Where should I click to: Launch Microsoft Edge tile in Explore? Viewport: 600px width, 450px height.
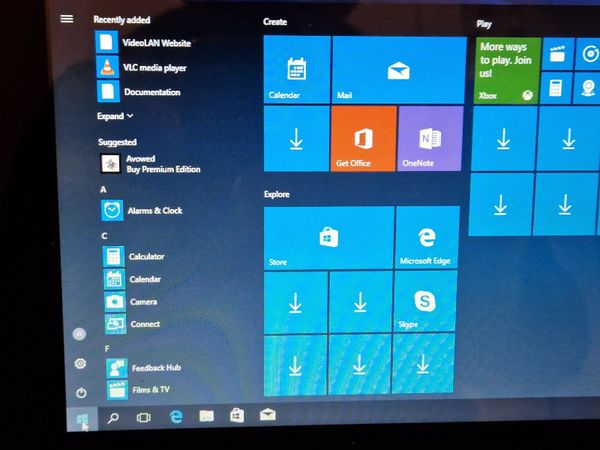pyautogui.click(x=427, y=237)
